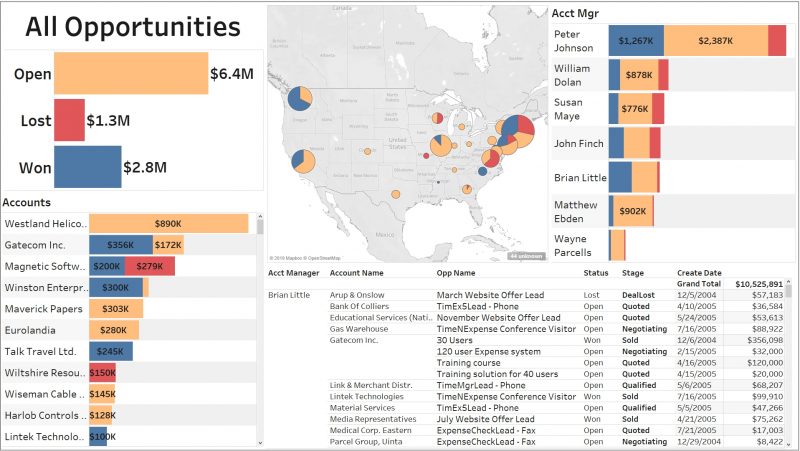
Task: Select John Finch blue won segment
Action: coord(616,143)
